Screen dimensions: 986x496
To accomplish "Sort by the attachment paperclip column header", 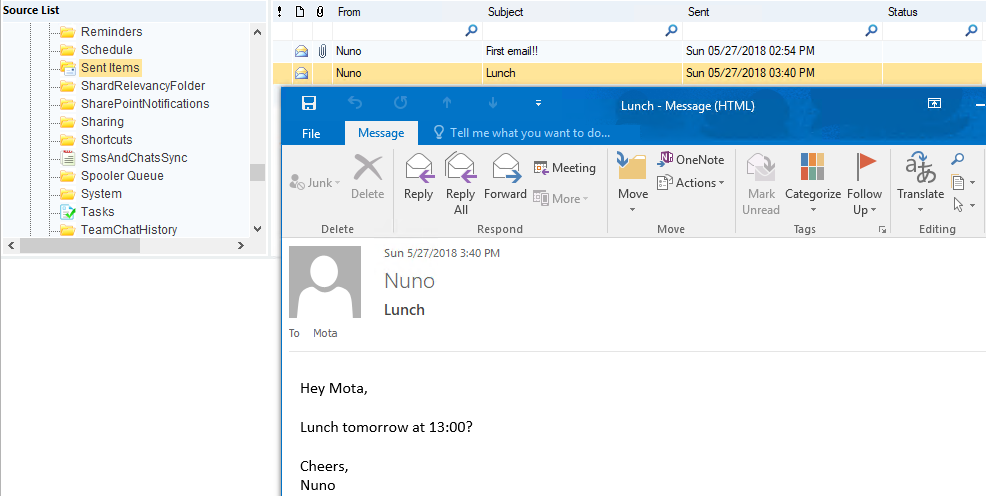I will pyautogui.click(x=320, y=11).
